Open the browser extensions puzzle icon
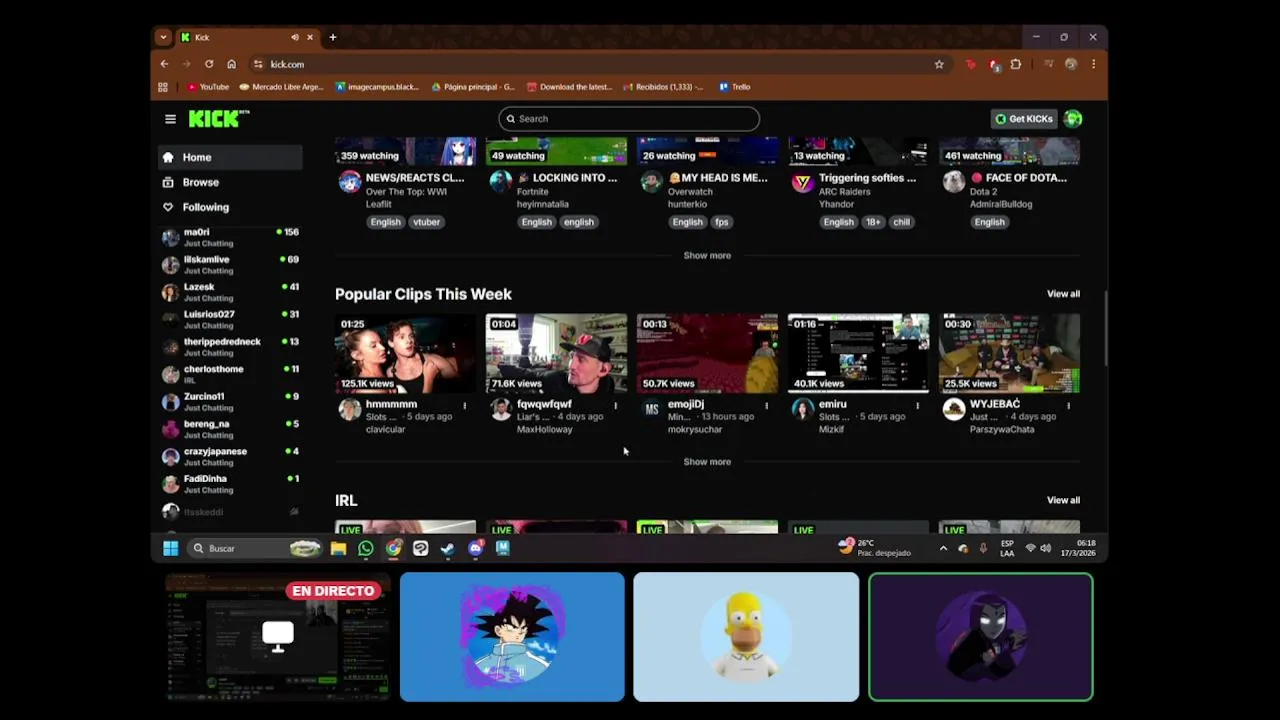The height and width of the screenshot is (720, 1280). pos(1016,64)
